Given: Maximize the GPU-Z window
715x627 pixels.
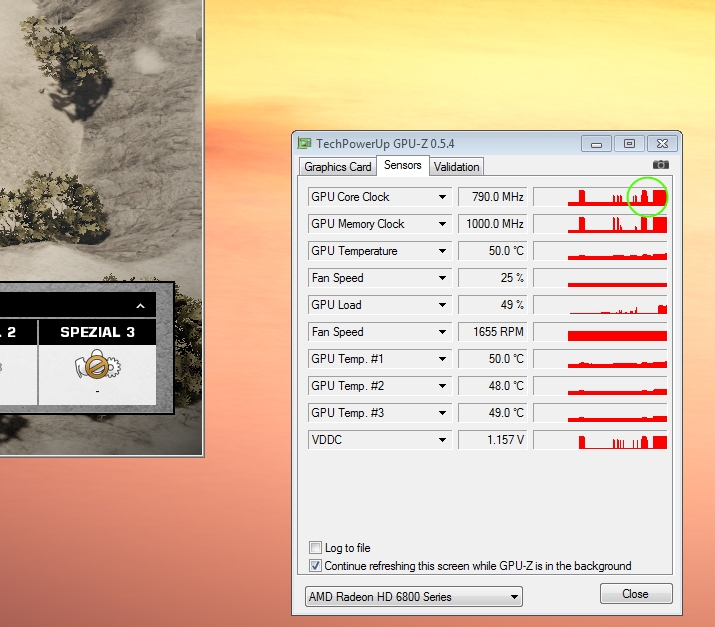Looking at the screenshot, I should pos(629,144).
